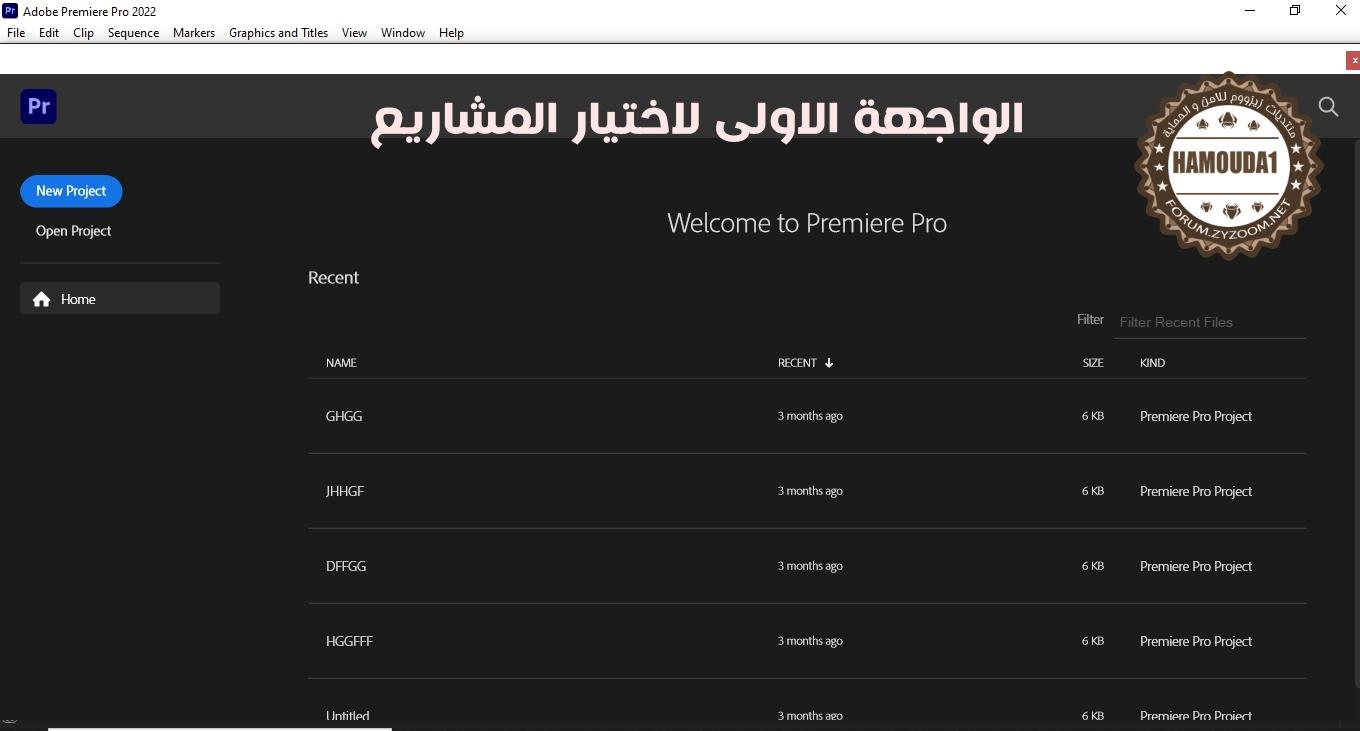Click GHGG's '3 months ago' date
This screenshot has height=731, width=1360.
810,416
